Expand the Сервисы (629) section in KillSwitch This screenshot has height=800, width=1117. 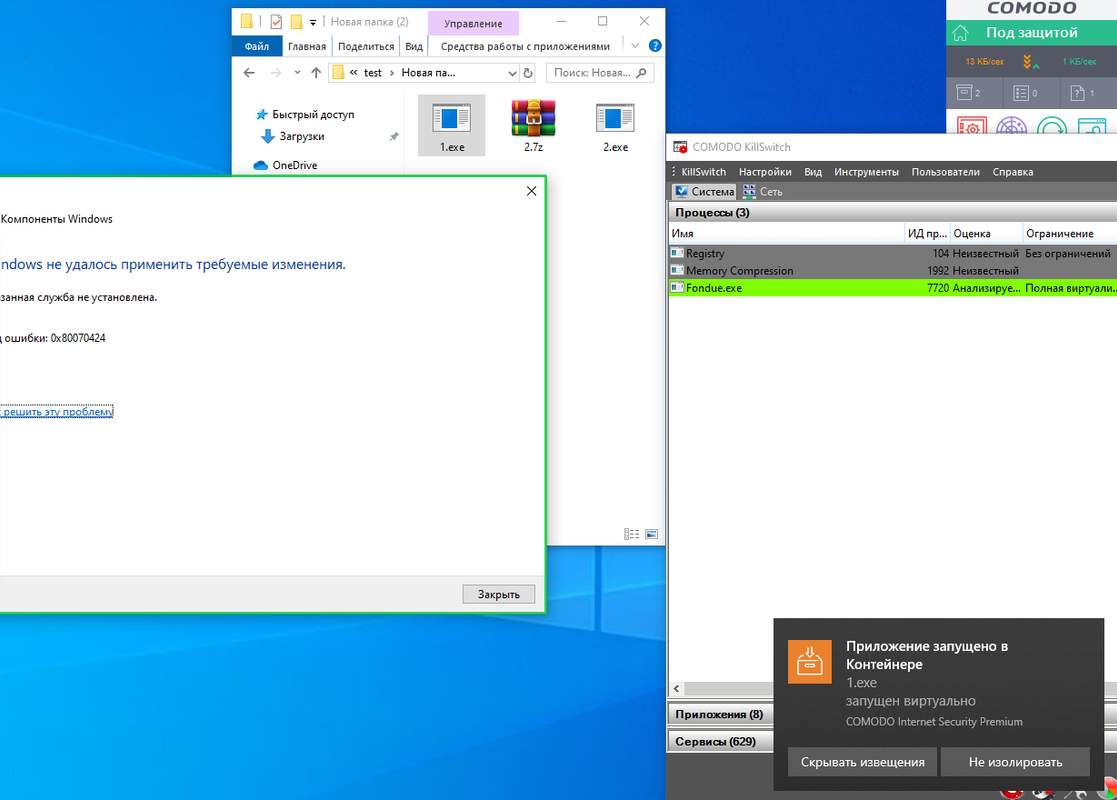pyautogui.click(x=719, y=742)
